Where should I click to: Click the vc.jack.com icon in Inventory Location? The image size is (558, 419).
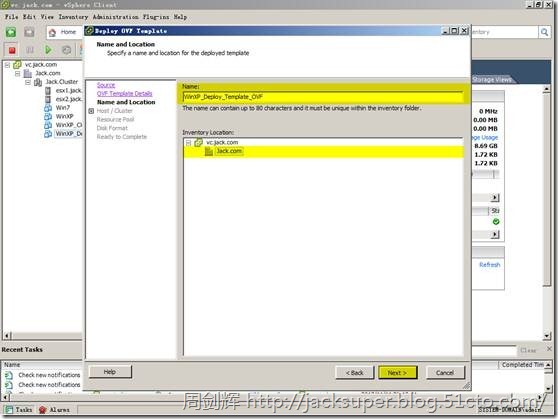click(199, 142)
